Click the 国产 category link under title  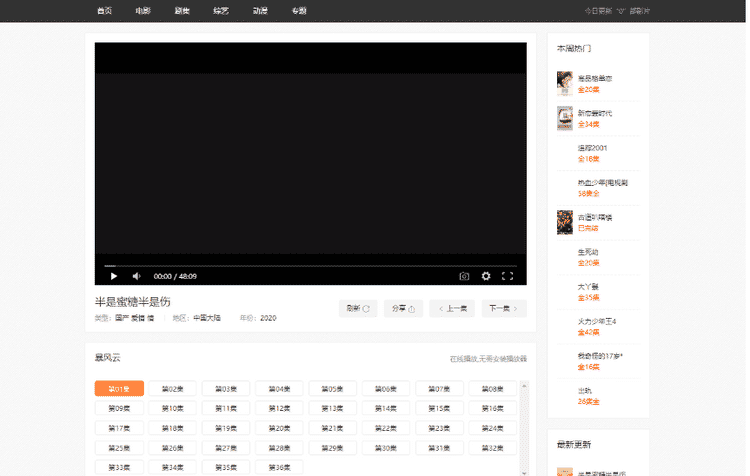122,318
